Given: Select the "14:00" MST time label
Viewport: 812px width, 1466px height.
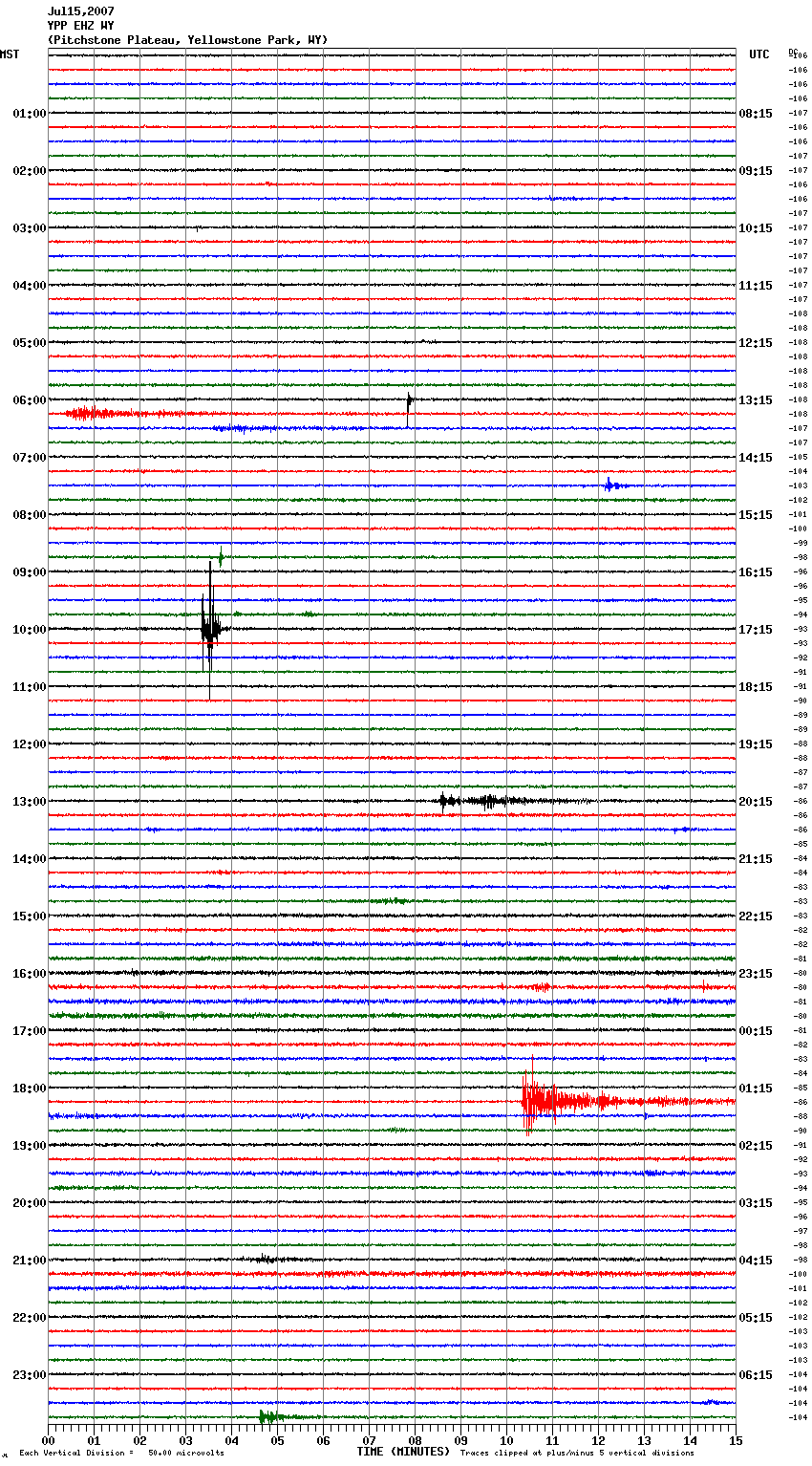Looking at the screenshot, I should (30, 859).
